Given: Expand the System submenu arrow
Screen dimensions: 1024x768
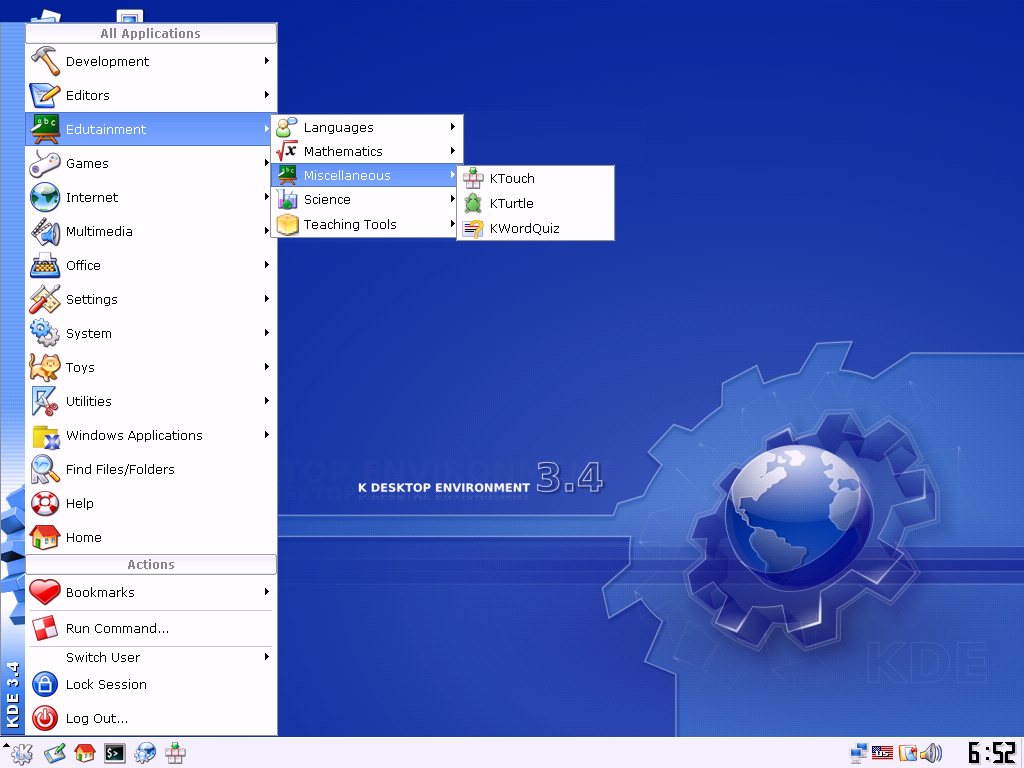Looking at the screenshot, I should pyautogui.click(x=266, y=332).
